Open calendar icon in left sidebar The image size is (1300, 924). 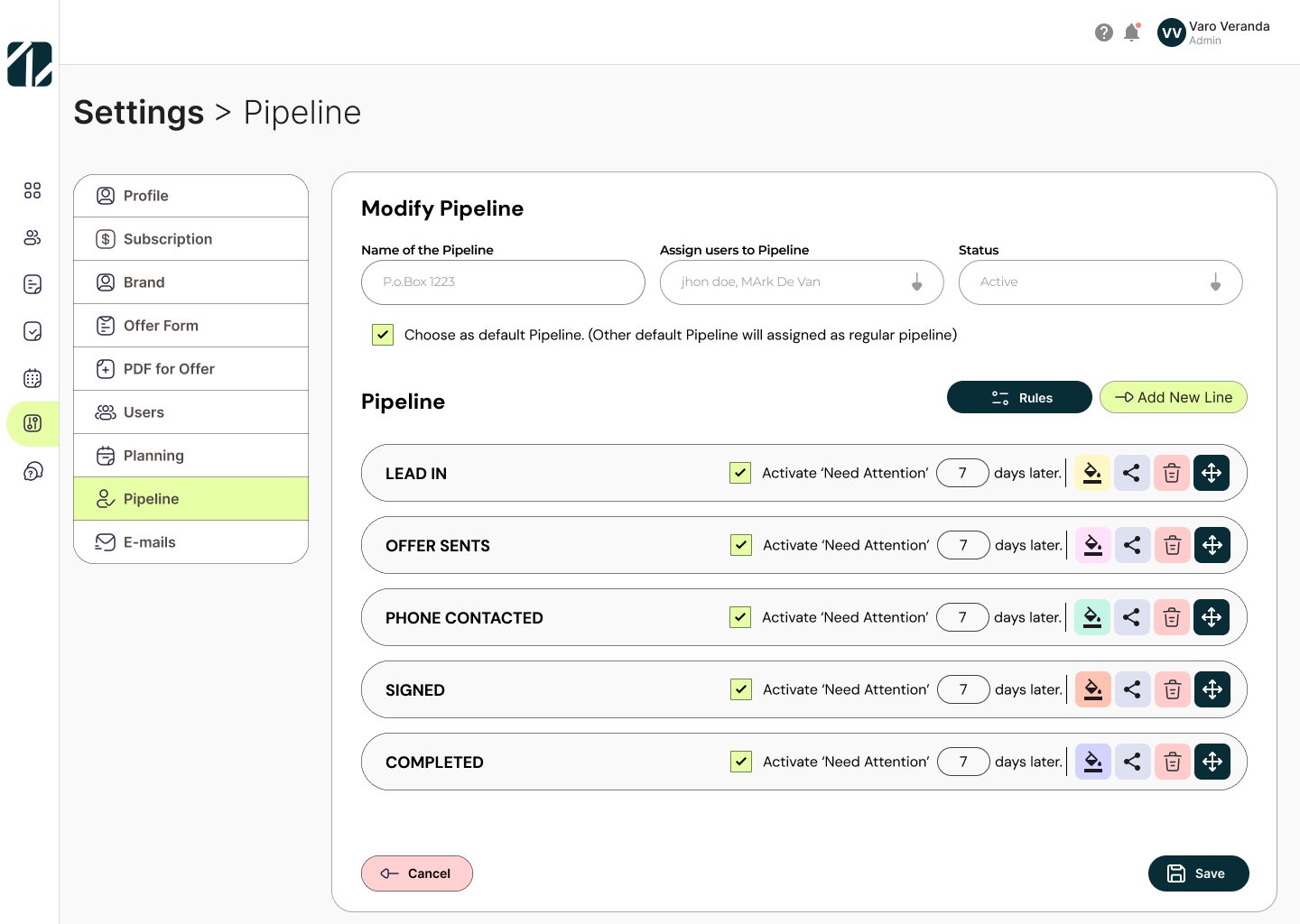pyautogui.click(x=32, y=378)
